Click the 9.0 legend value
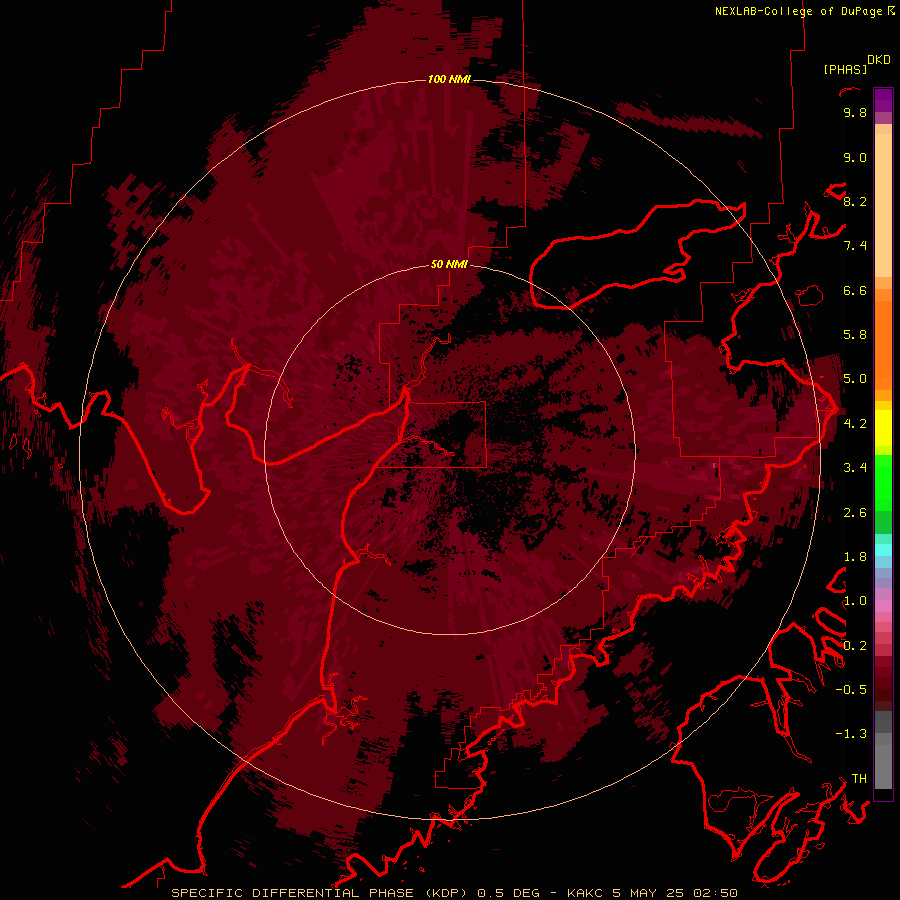 pyautogui.click(x=855, y=157)
